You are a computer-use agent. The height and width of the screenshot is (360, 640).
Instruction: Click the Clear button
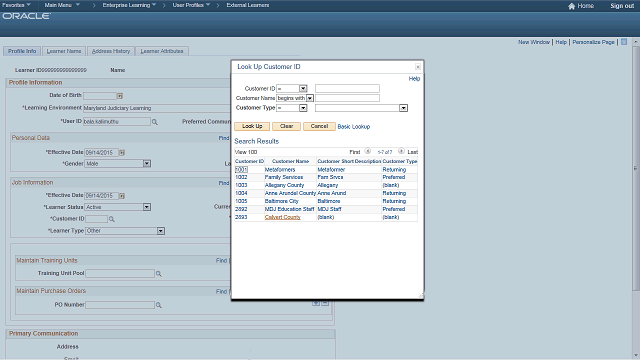tap(287, 127)
